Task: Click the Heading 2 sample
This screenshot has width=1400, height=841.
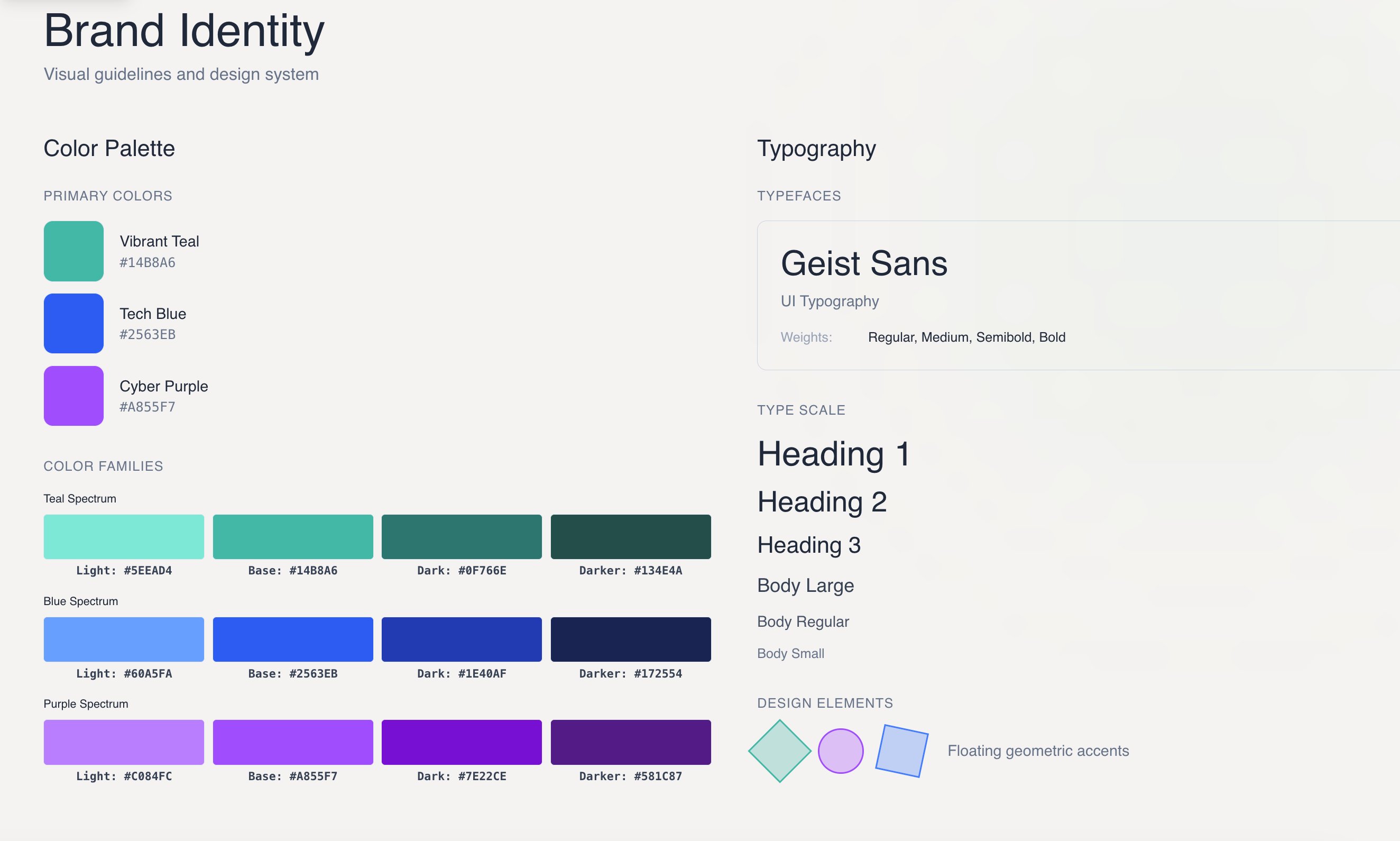Action: 822,502
